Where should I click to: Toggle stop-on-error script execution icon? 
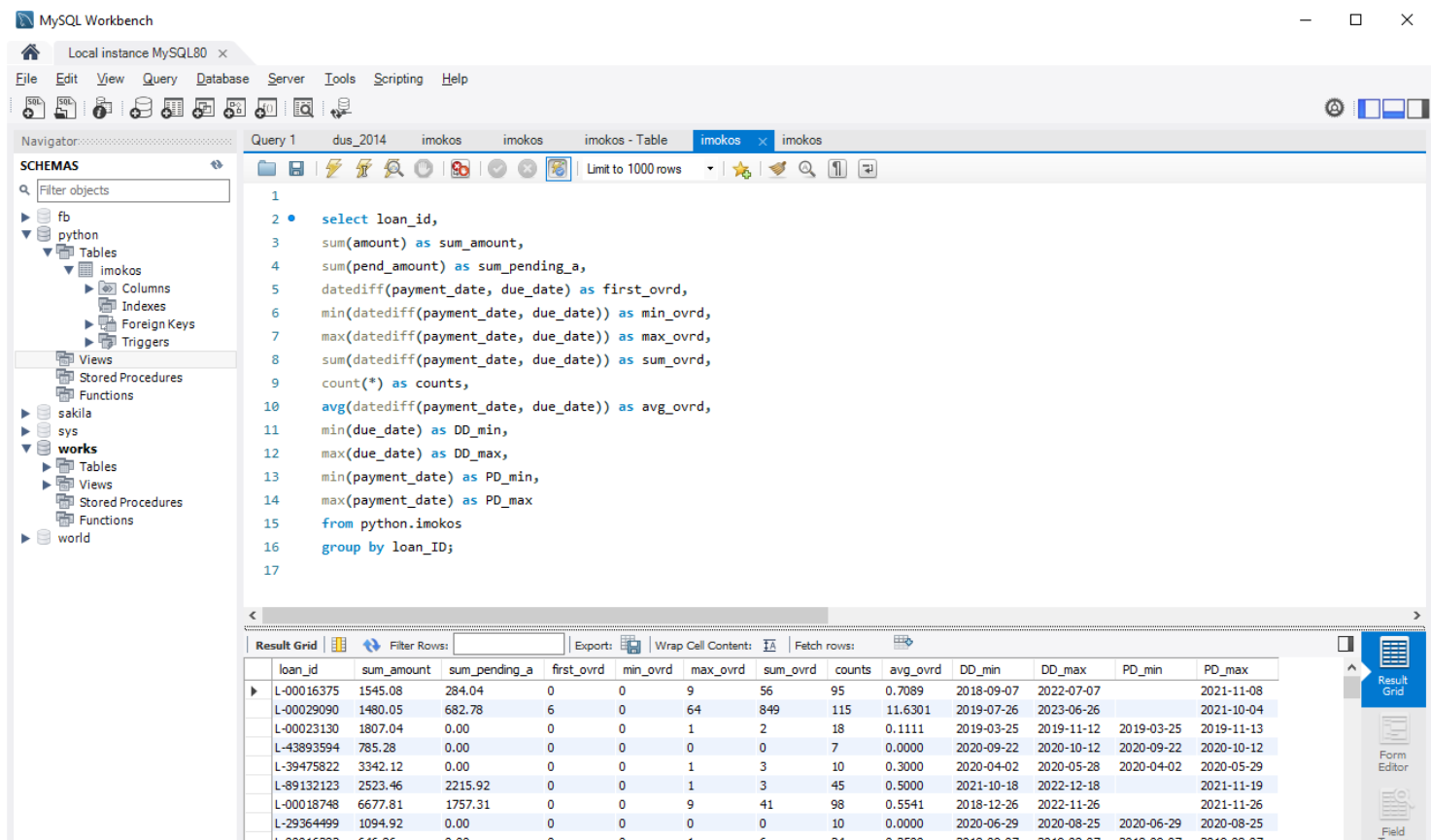460,169
